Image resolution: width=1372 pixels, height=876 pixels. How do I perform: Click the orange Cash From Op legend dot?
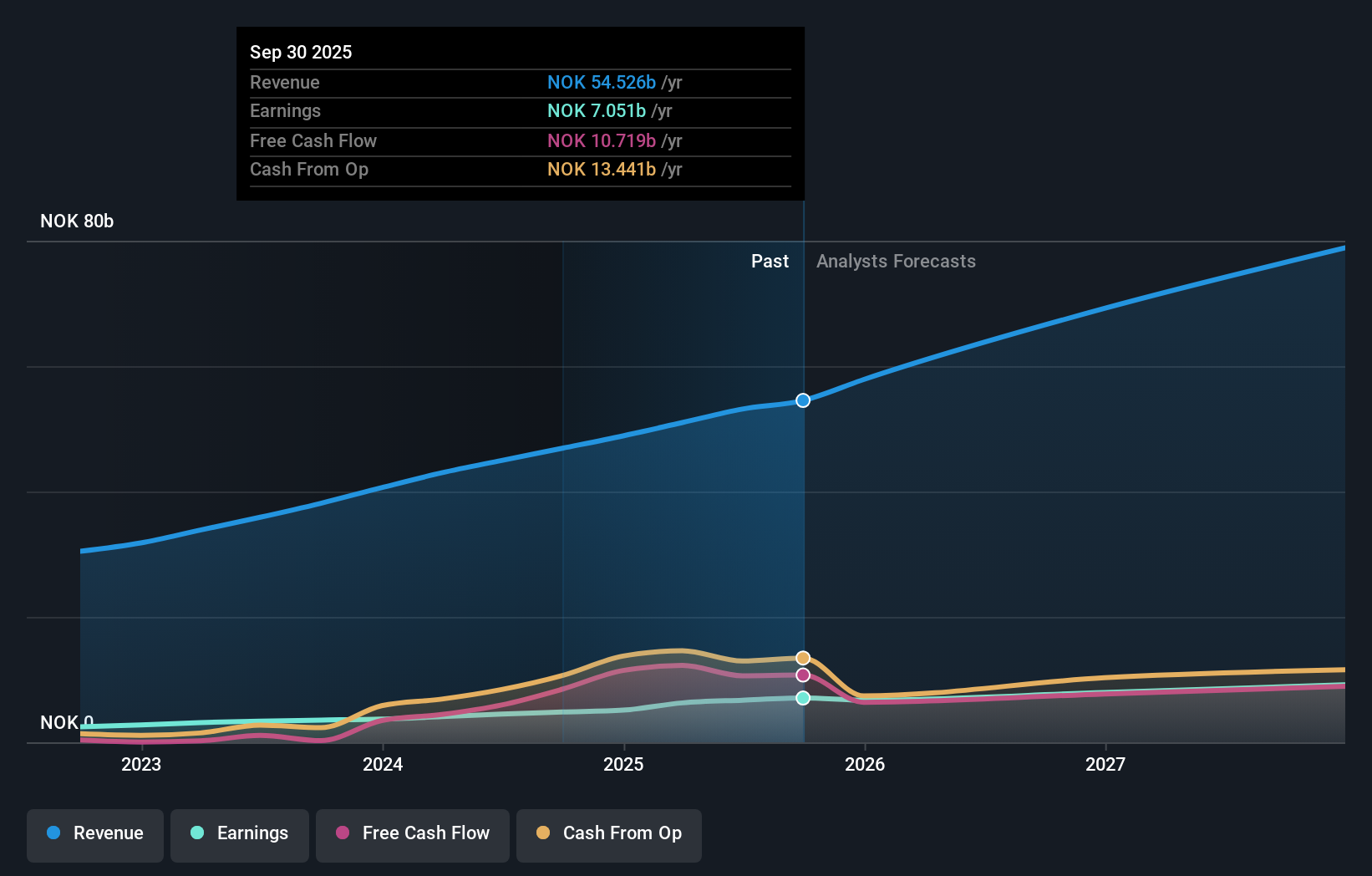click(544, 833)
